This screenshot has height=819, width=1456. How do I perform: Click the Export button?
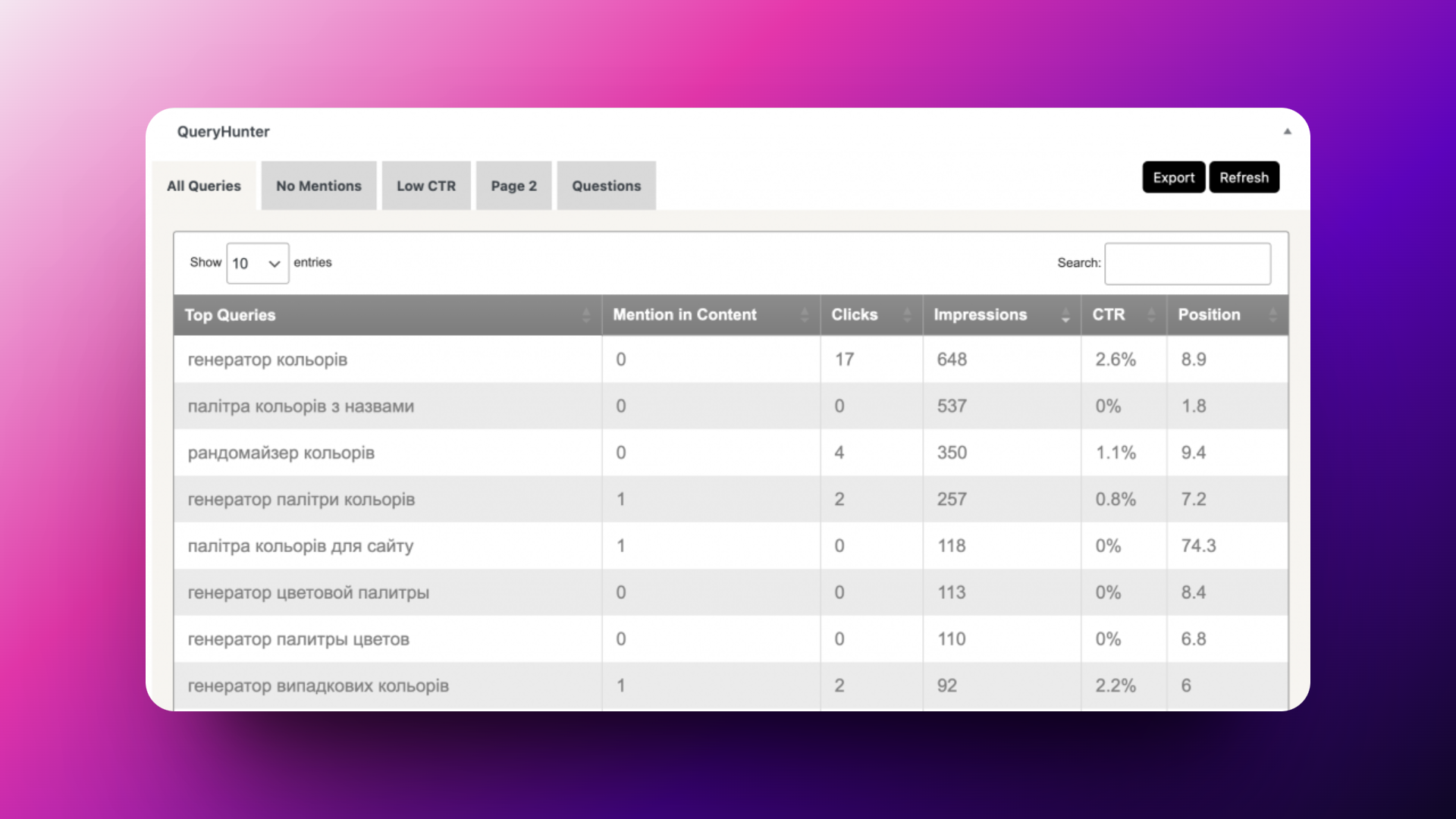tap(1173, 177)
